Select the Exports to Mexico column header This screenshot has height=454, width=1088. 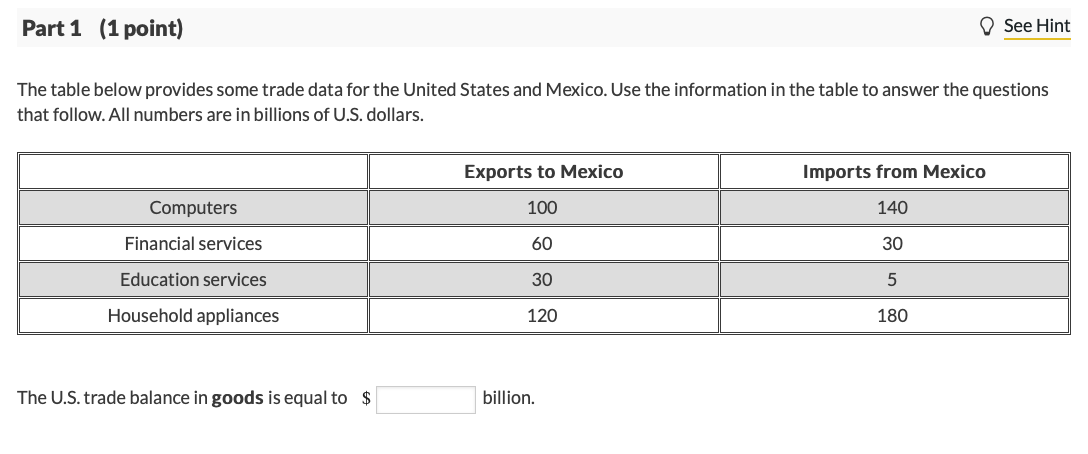coord(543,171)
